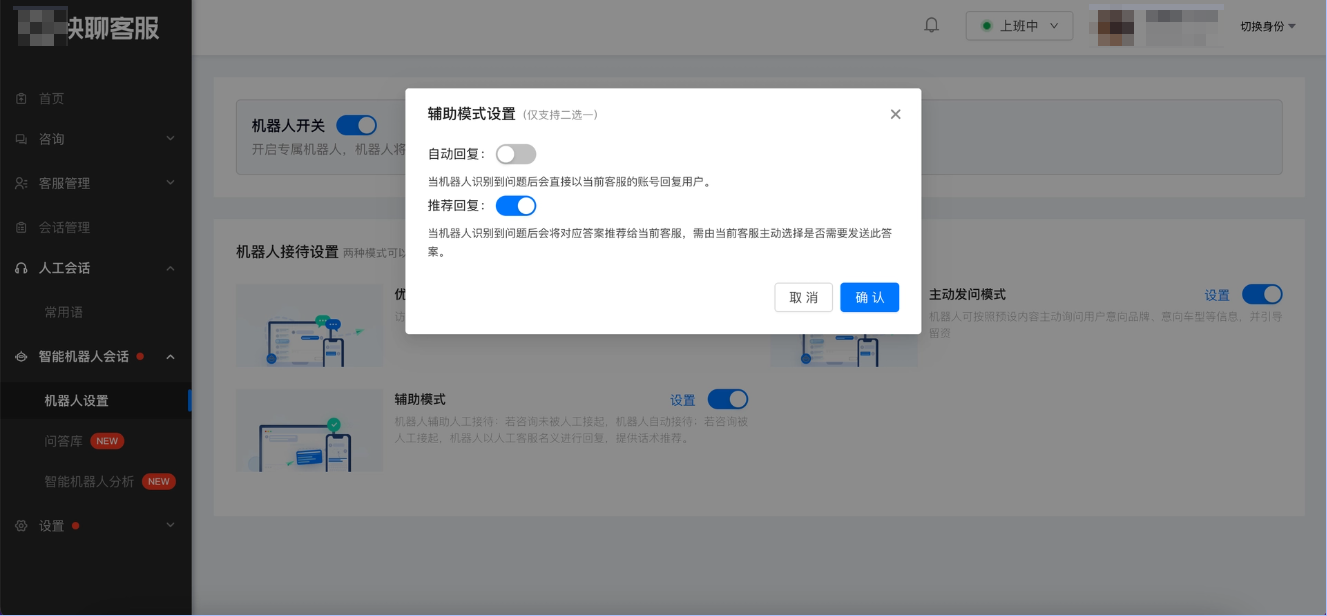Toggle the 机器人开关 robot switch
Screen dimensions: 1327x616
[x=357, y=124]
